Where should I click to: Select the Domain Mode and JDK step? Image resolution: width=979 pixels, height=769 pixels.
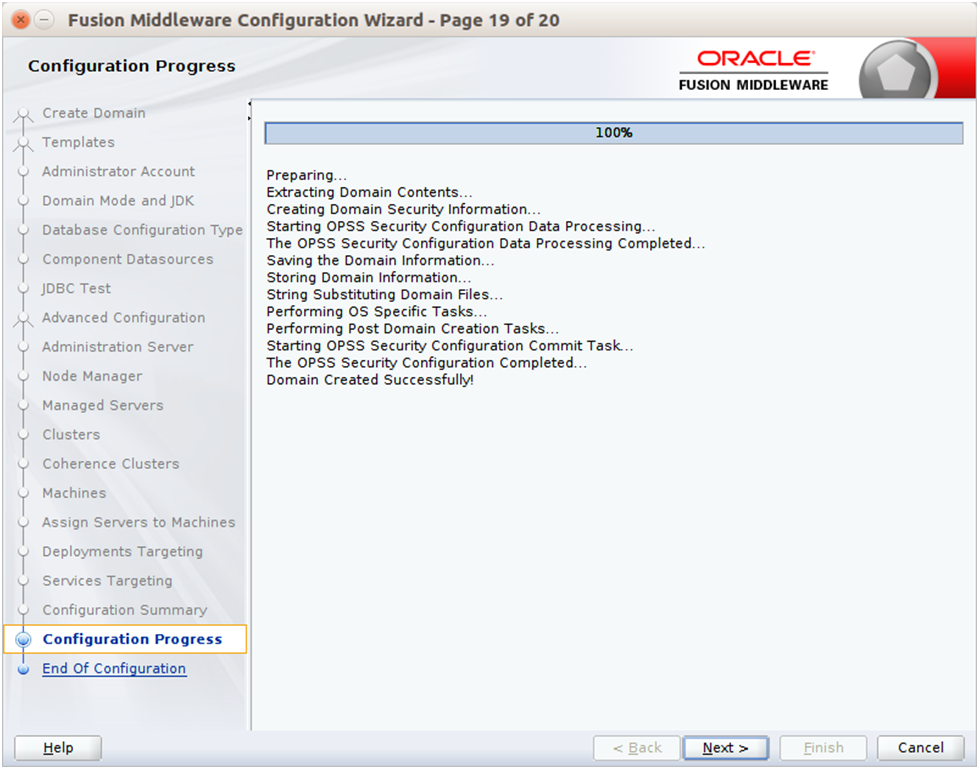click(118, 200)
